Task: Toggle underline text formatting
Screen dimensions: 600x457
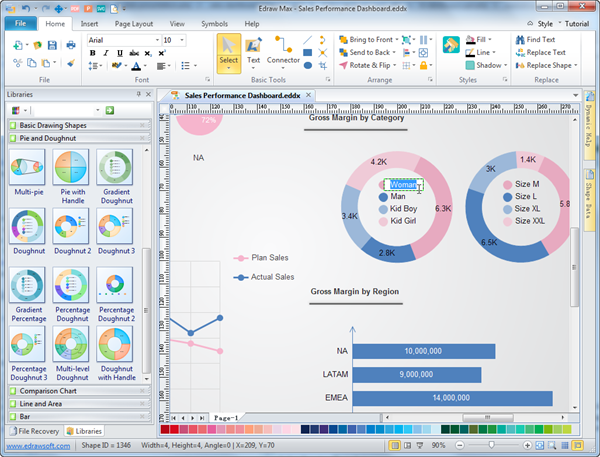Action: point(118,53)
